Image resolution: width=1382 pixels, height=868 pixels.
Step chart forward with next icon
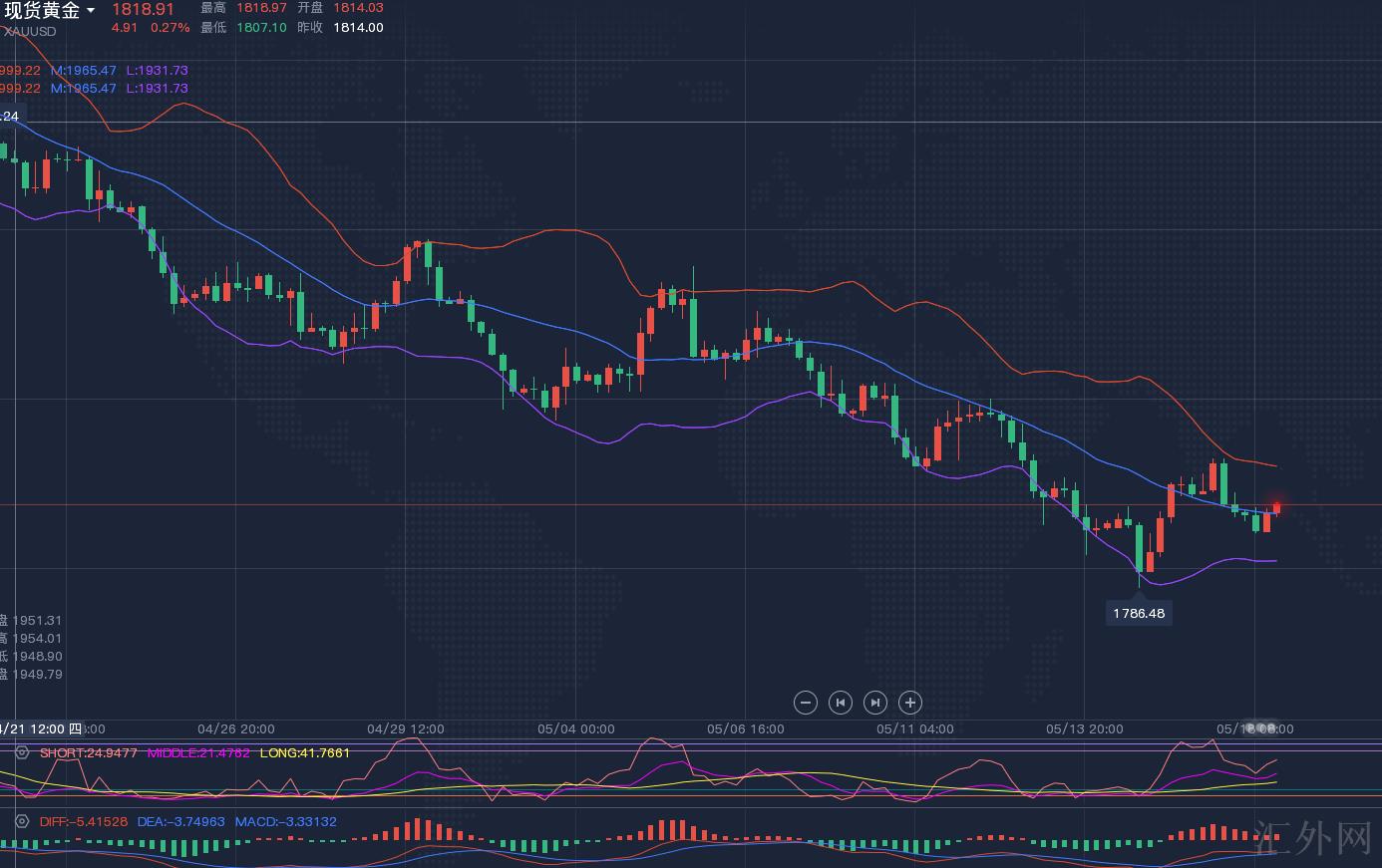[875, 703]
